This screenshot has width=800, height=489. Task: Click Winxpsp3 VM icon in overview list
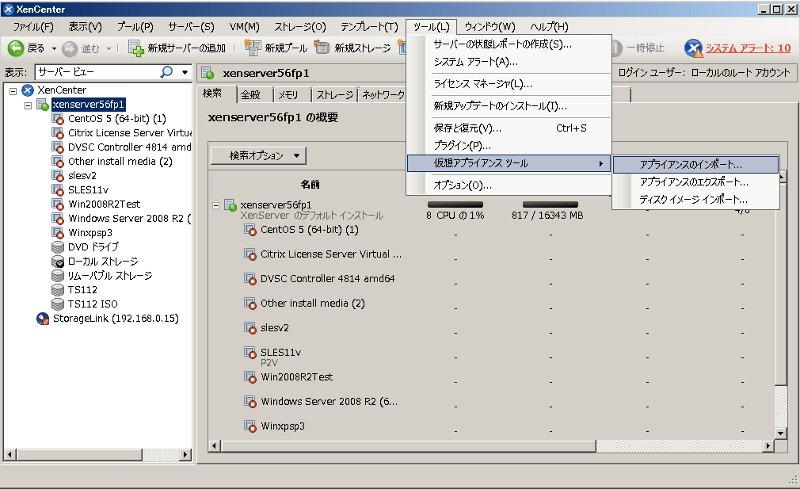[x=250, y=426]
